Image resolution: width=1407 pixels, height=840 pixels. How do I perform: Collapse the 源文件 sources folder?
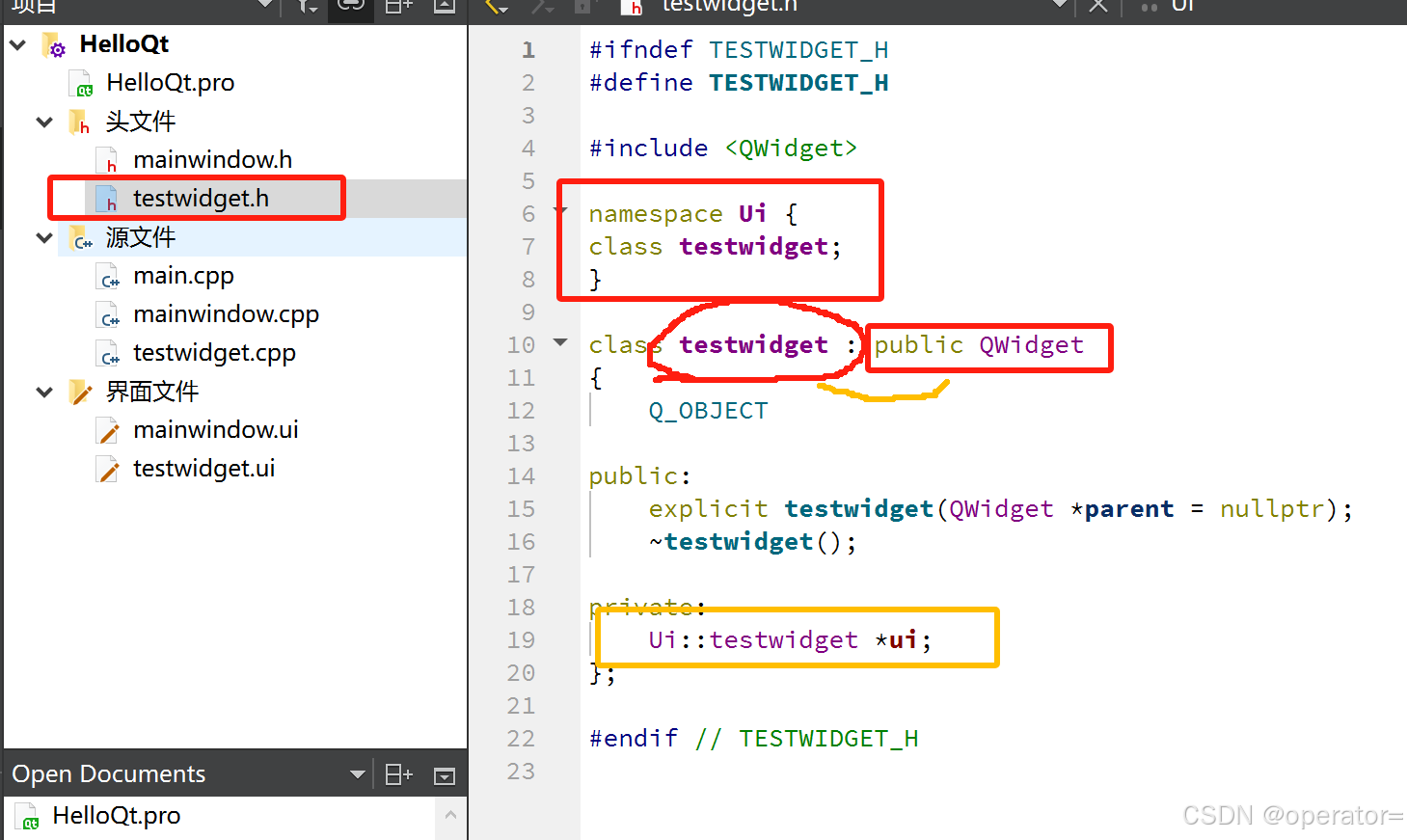(44, 237)
